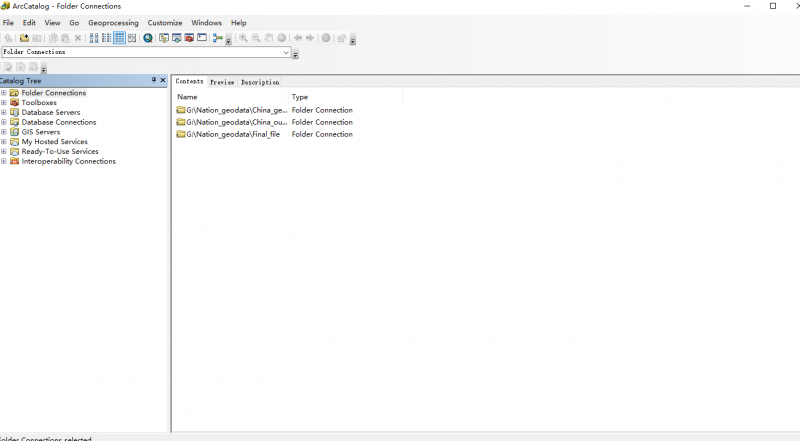Viewport: 800px width, 441px height.
Task: Switch contents to Thumbnails view
Action: (x=131, y=38)
